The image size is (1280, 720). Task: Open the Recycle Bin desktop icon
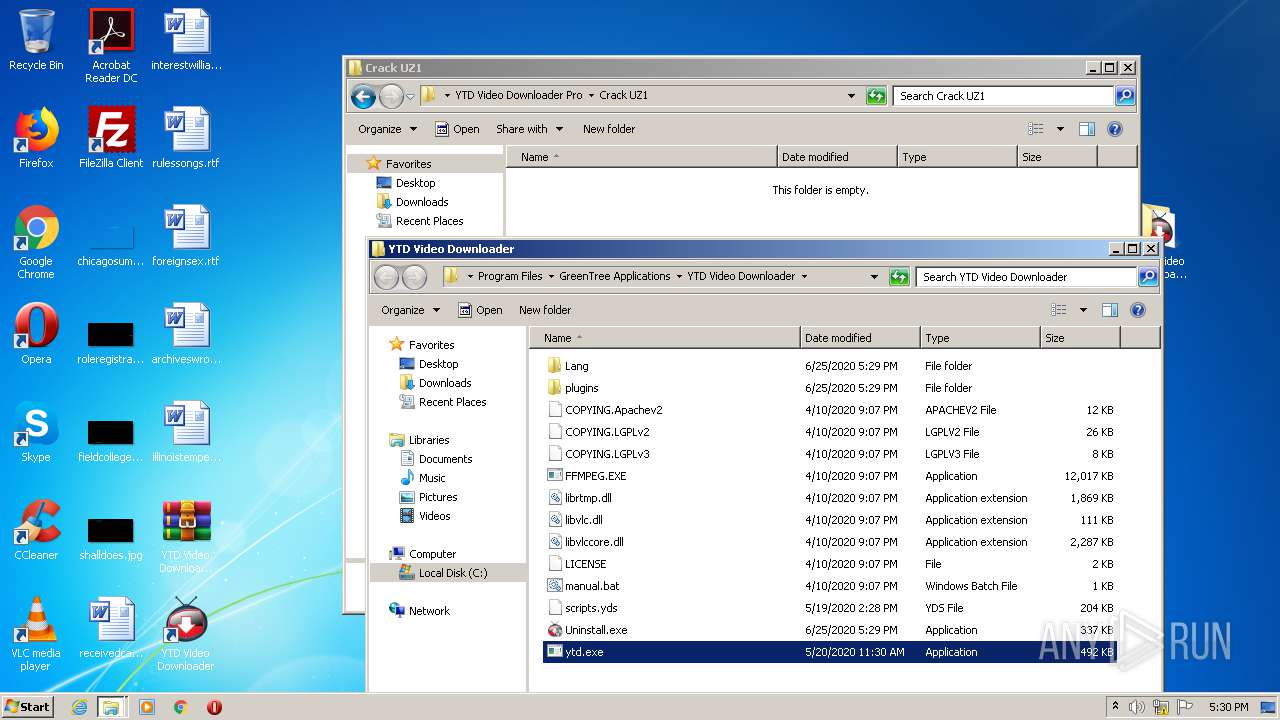[x=36, y=40]
